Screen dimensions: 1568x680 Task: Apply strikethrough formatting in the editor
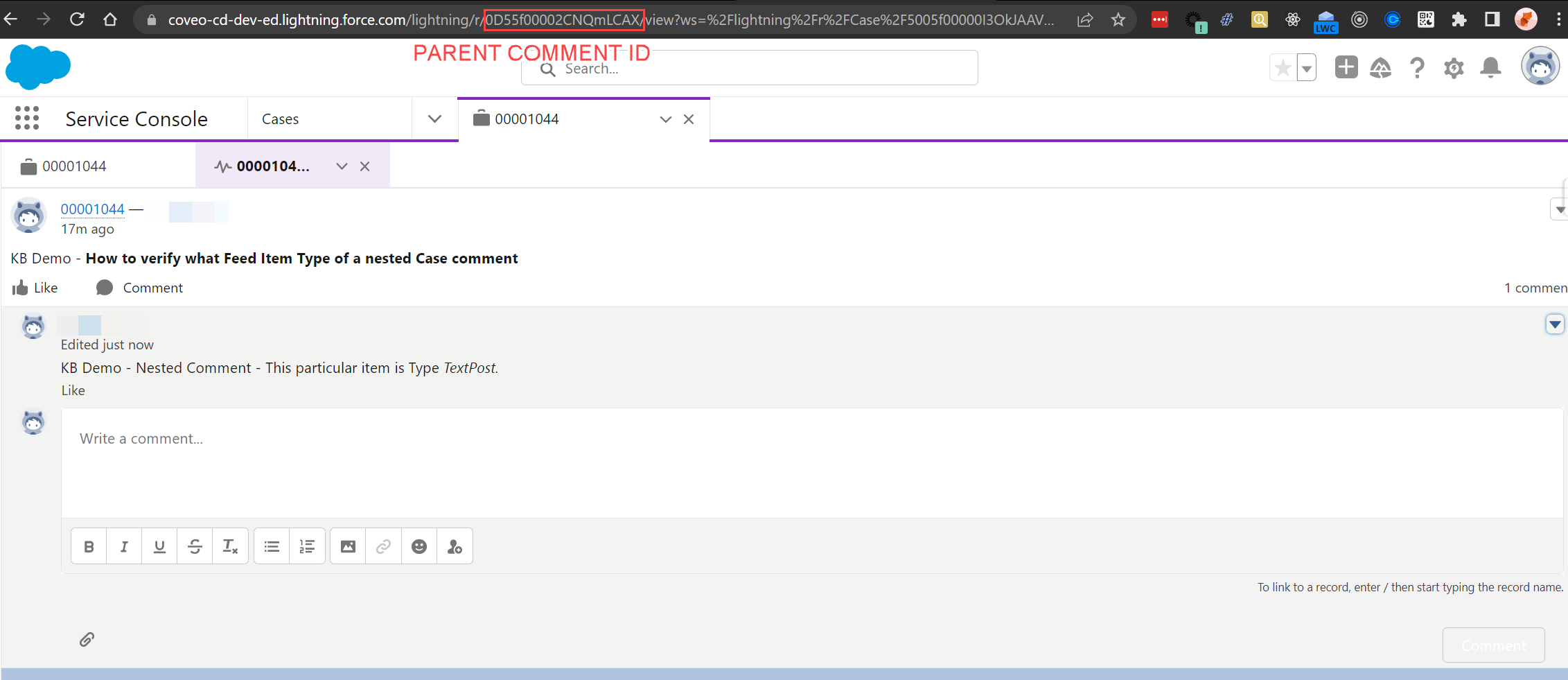click(194, 546)
